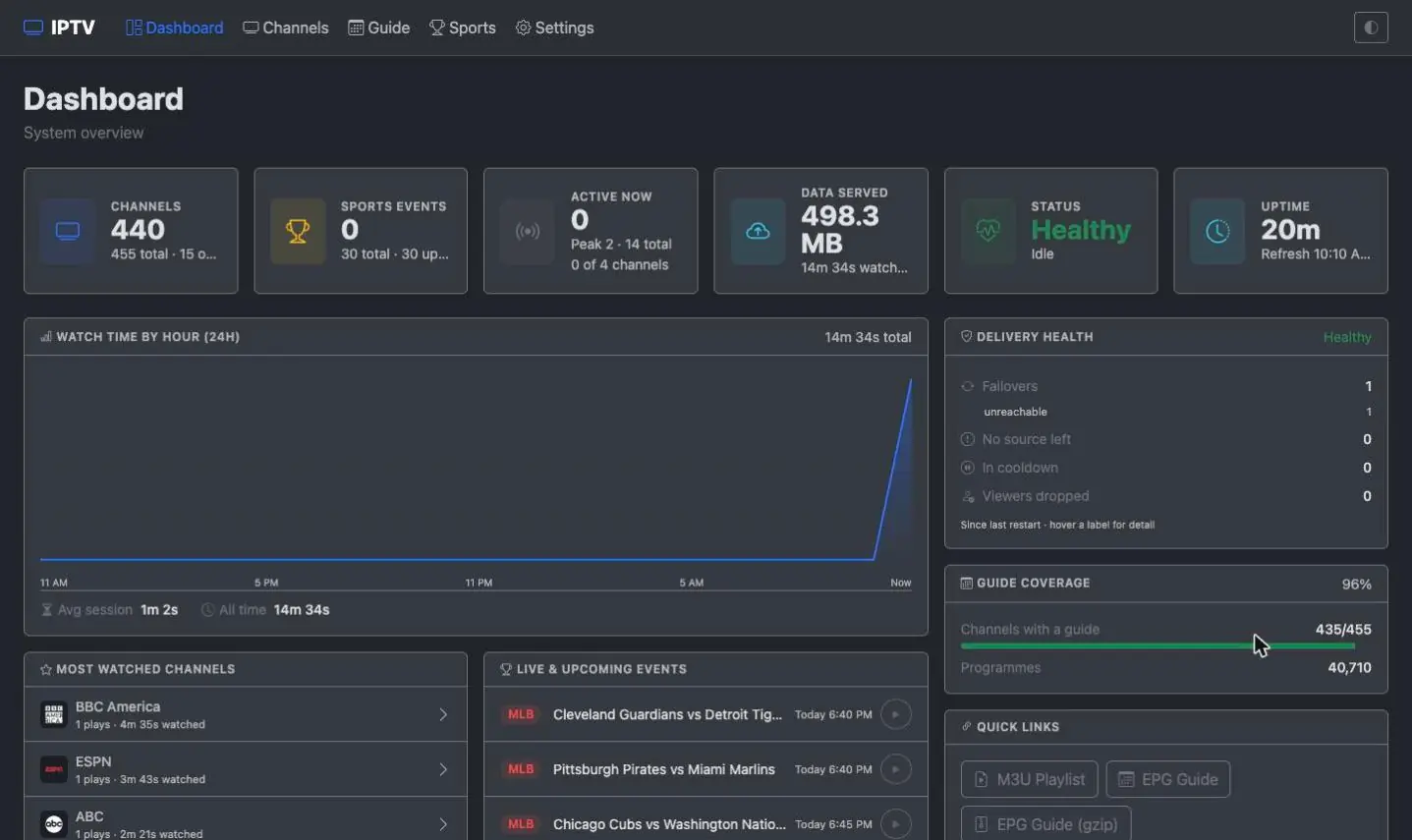This screenshot has width=1412, height=840.
Task: Click the "435/455" guide value
Action: 1343,629
